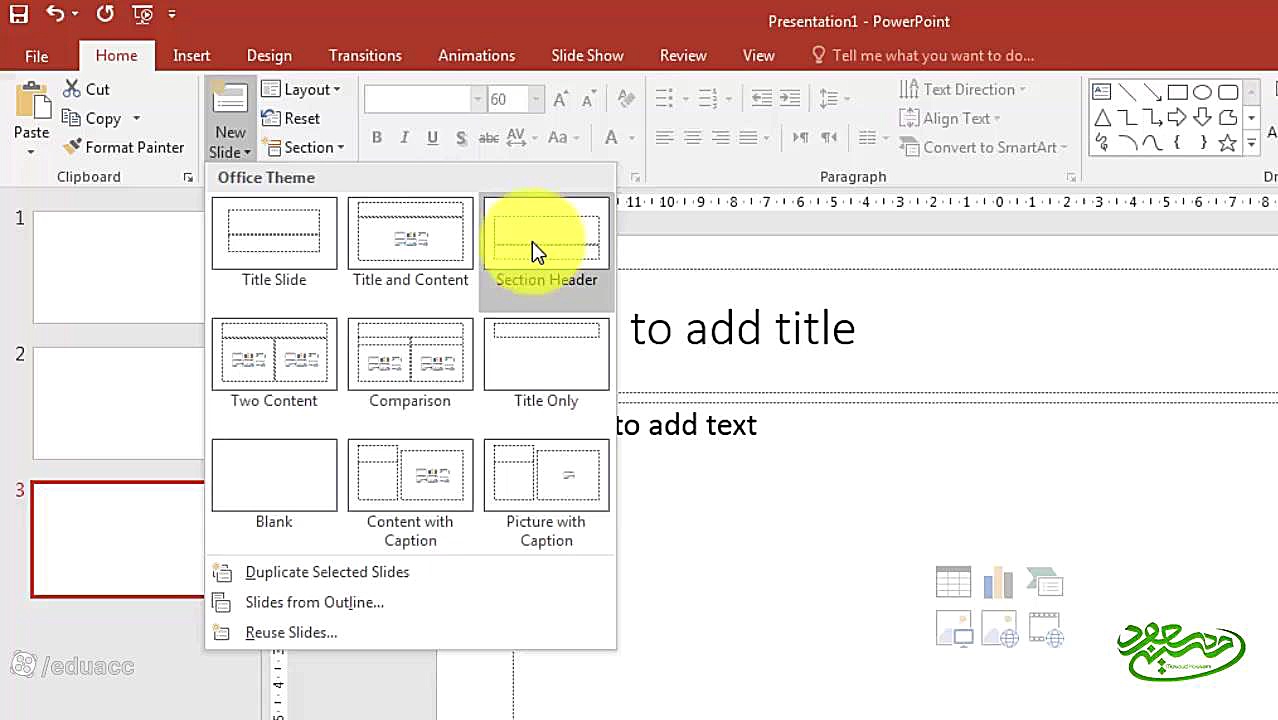The height and width of the screenshot is (720, 1278).
Task: Increase the list indent level
Action: click(x=790, y=99)
